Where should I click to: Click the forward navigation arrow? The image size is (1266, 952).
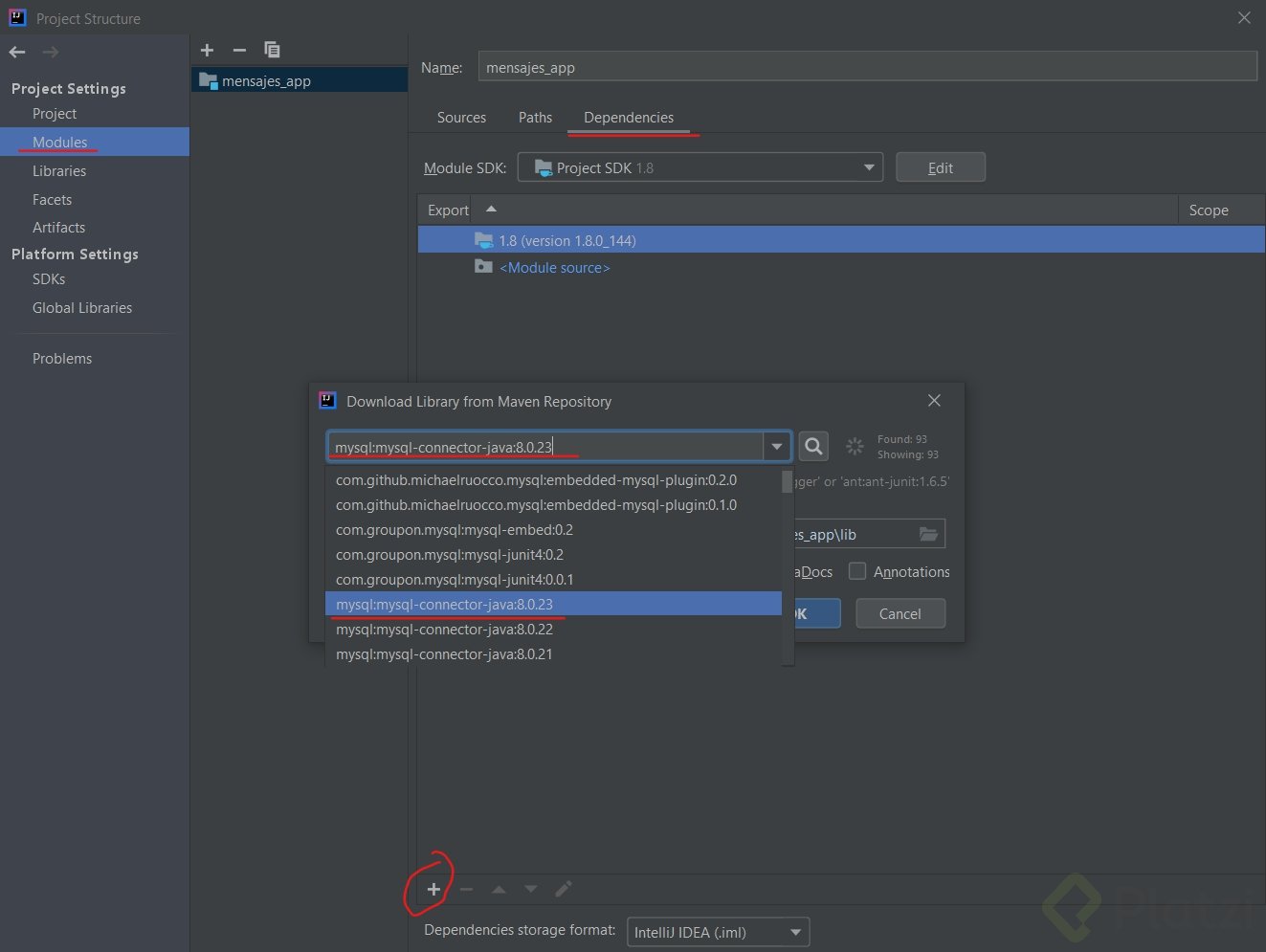click(x=51, y=52)
